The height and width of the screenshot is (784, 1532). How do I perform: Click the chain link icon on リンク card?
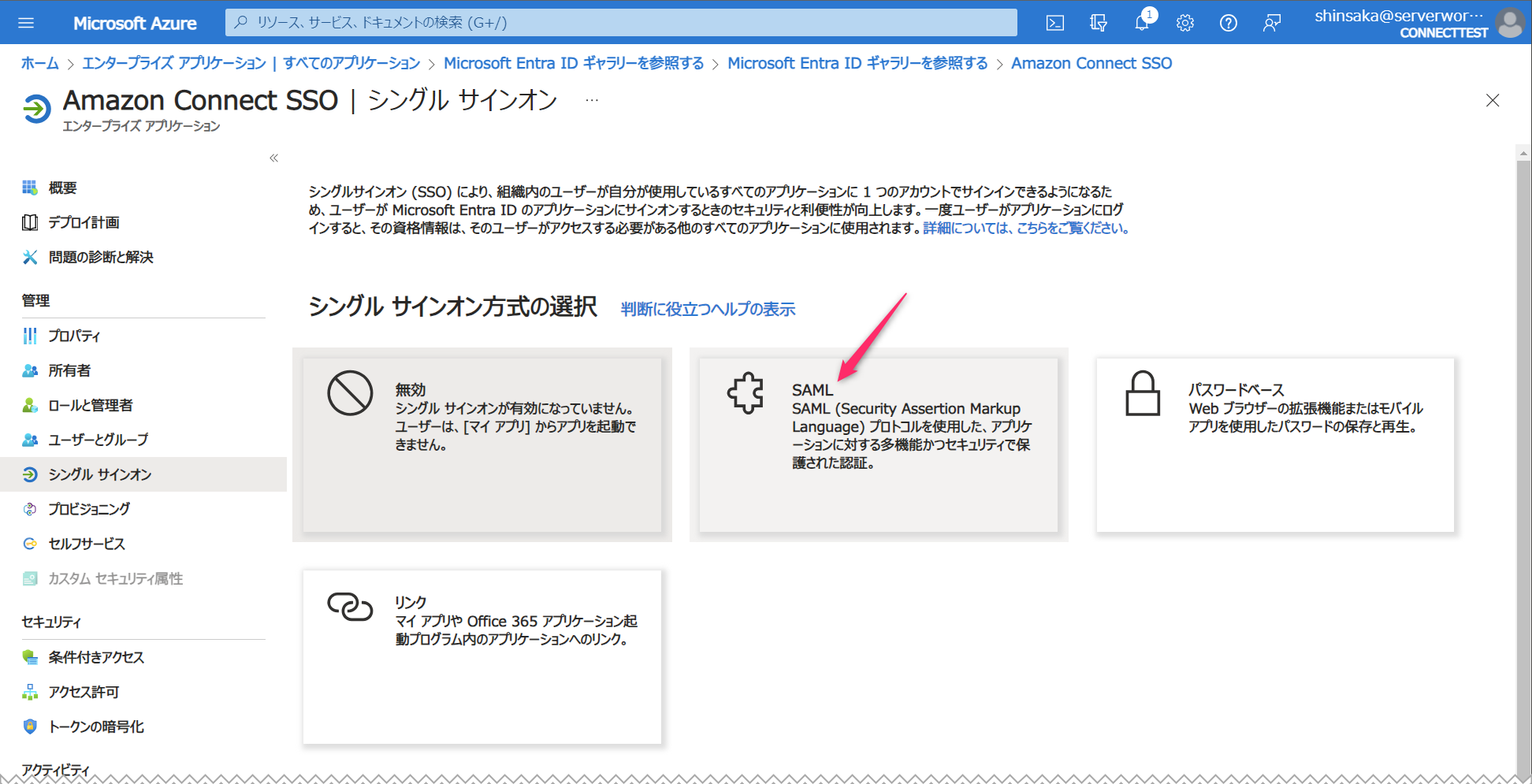point(350,607)
